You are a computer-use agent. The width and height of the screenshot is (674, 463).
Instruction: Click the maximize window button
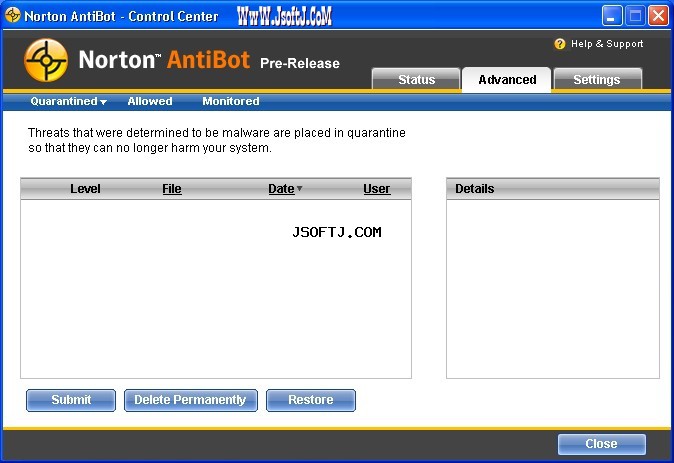(635, 16)
